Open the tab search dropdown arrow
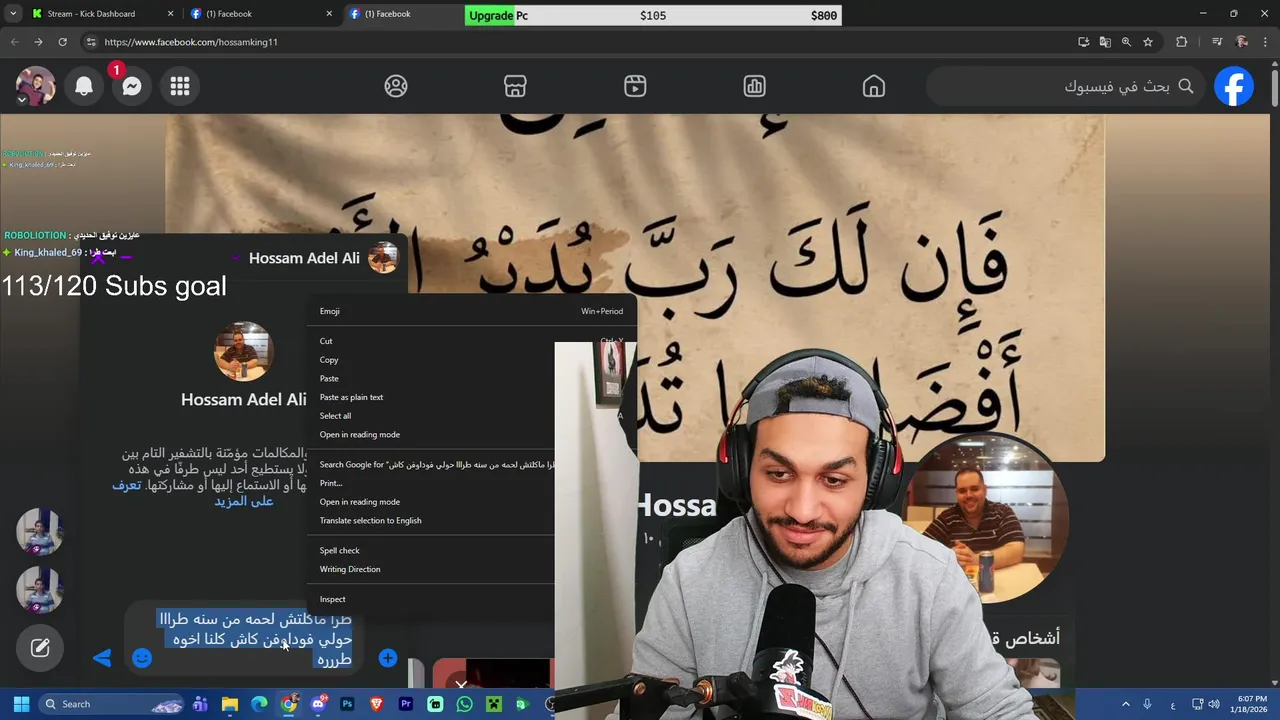1280x720 pixels. tap(12, 14)
